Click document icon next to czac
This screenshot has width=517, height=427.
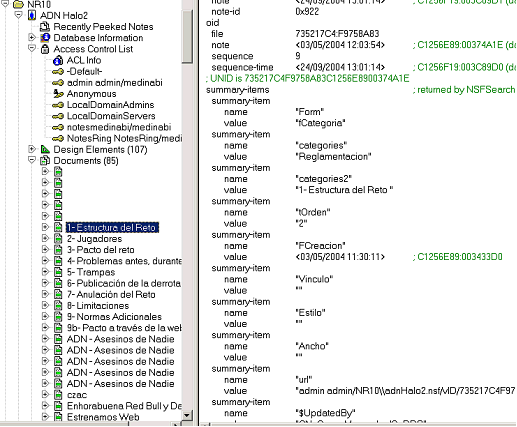point(58,395)
